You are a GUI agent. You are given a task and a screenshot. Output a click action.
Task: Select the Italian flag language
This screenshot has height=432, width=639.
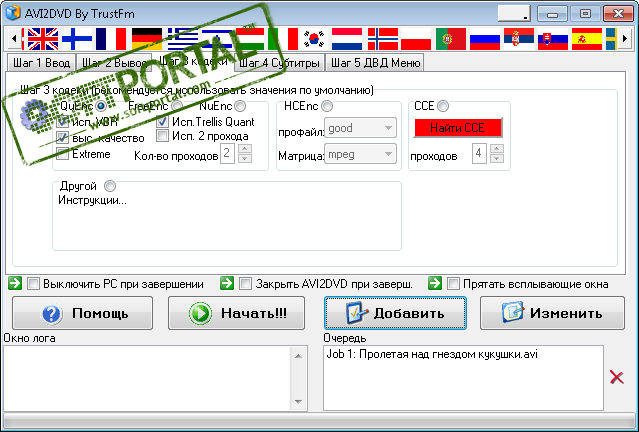tap(283, 39)
